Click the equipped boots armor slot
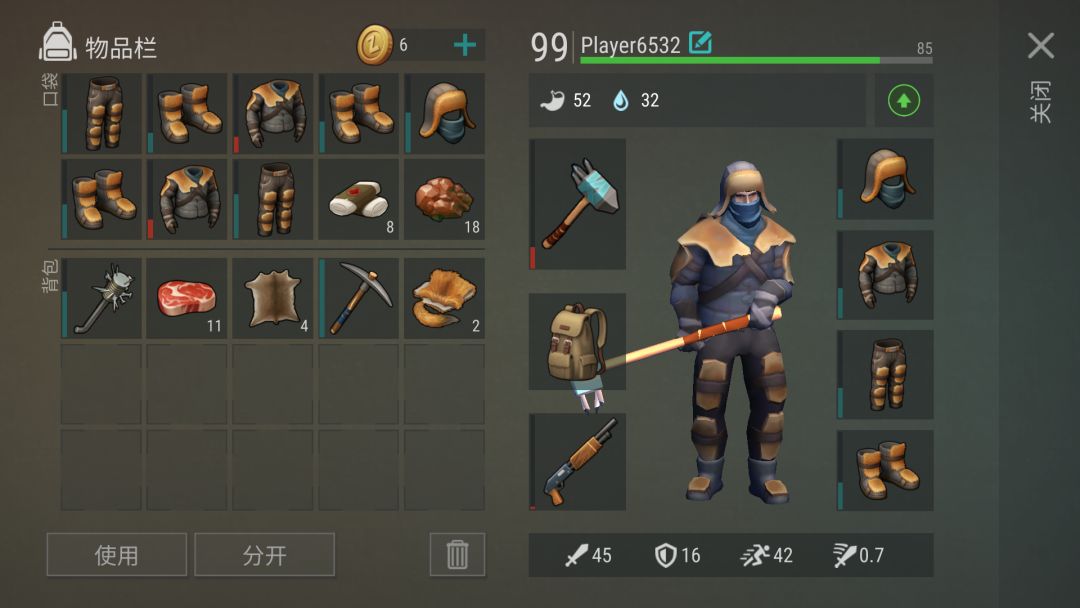Image resolution: width=1080 pixels, height=608 pixels. (x=885, y=470)
